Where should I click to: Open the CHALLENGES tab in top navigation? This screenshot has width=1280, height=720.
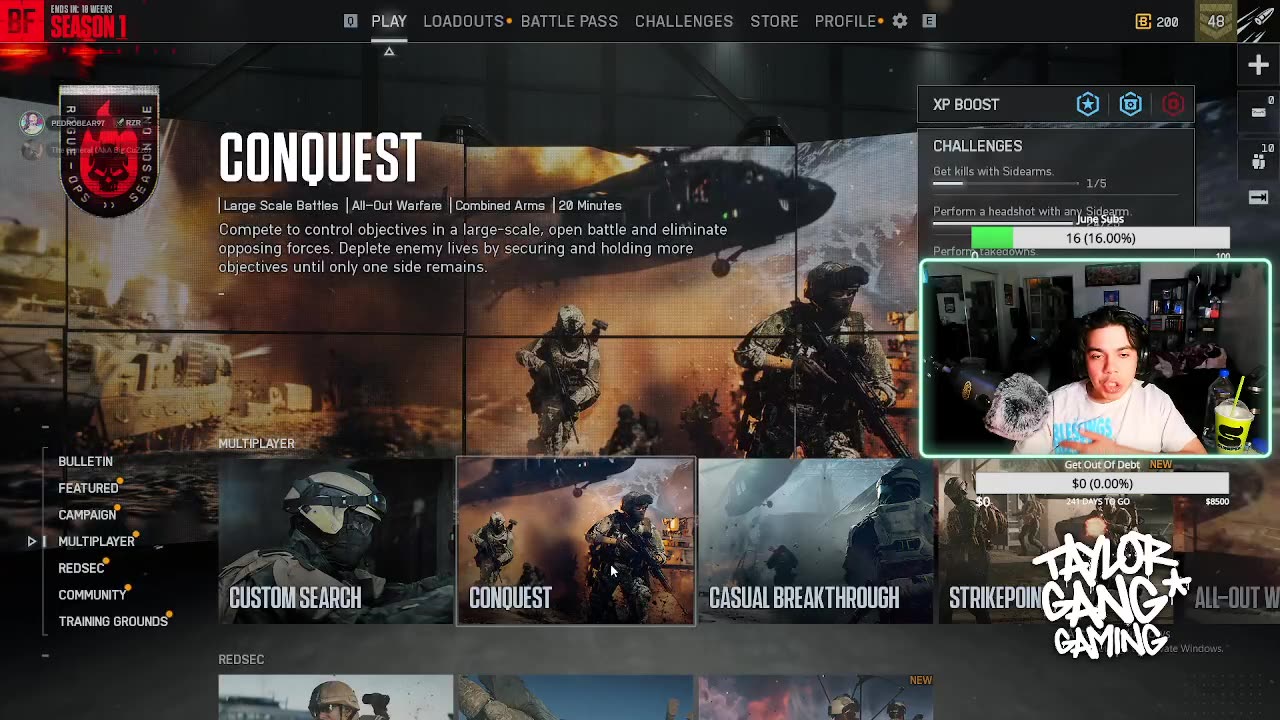(684, 21)
